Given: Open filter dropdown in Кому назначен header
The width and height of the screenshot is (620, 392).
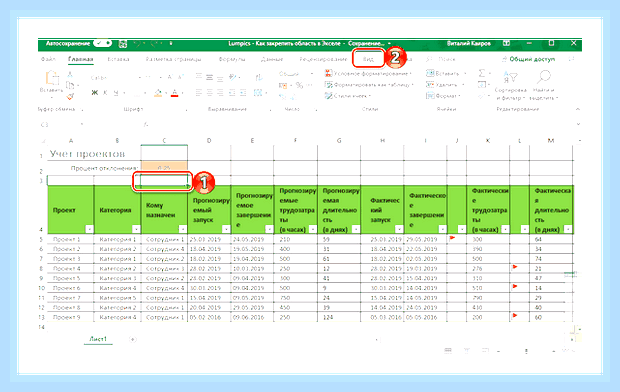Looking at the screenshot, I should (x=182, y=229).
